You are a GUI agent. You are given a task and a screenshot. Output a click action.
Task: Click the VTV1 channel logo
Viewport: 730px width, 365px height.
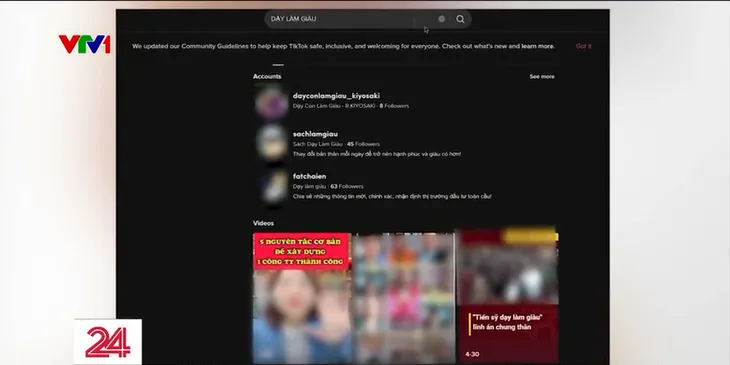pyautogui.click(x=85, y=44)
